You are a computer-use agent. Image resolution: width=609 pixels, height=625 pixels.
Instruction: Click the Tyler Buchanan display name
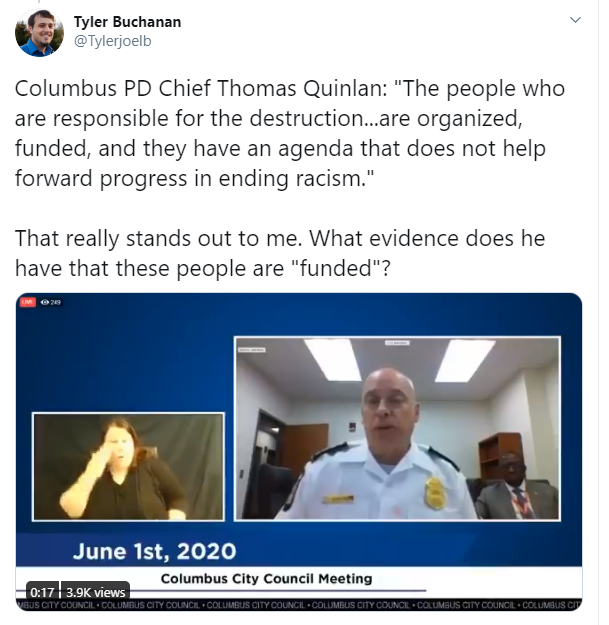click(127, 22)
